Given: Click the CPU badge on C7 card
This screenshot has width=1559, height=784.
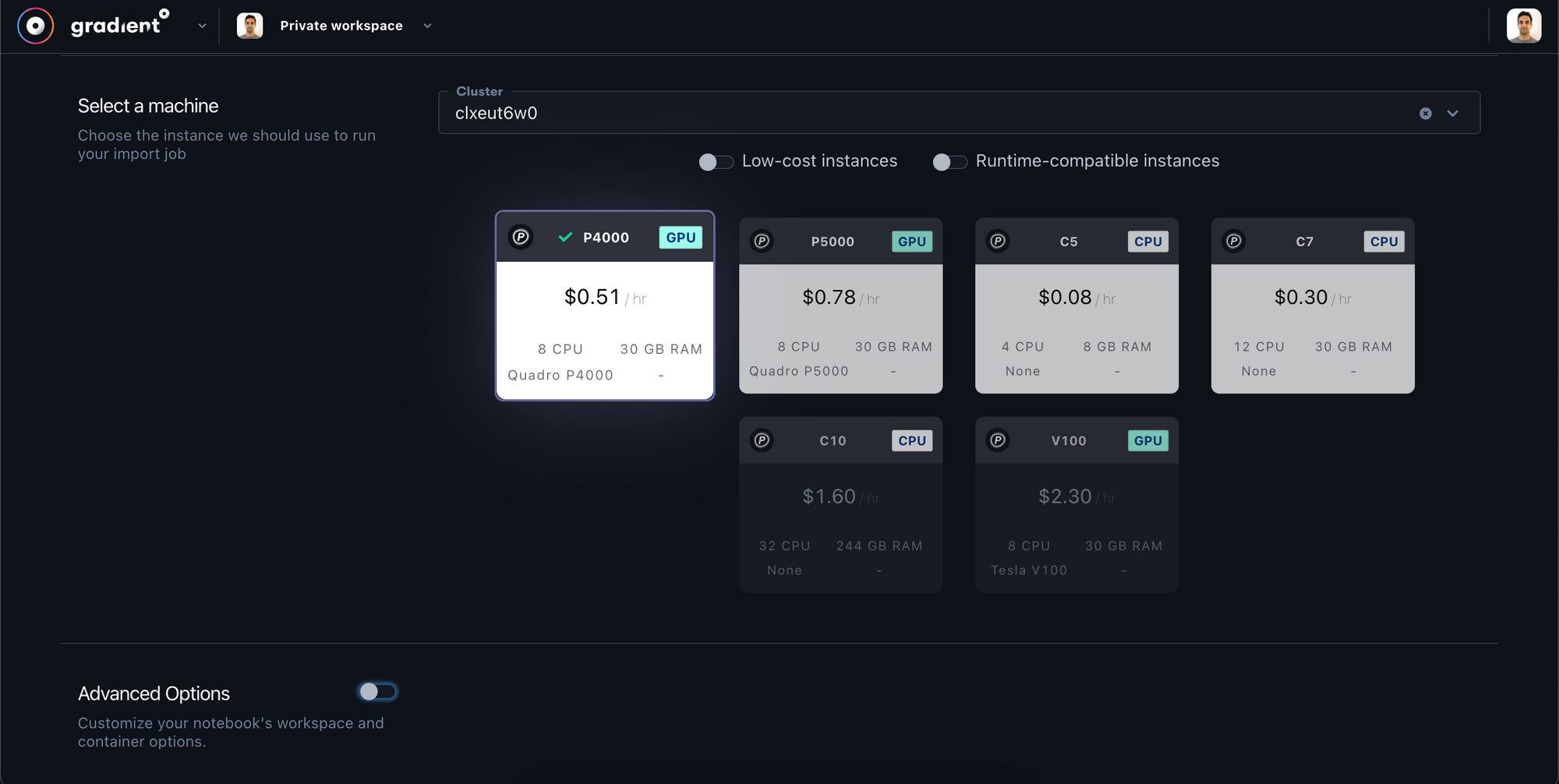Looking at the screenshot, I should [1384, 242].
